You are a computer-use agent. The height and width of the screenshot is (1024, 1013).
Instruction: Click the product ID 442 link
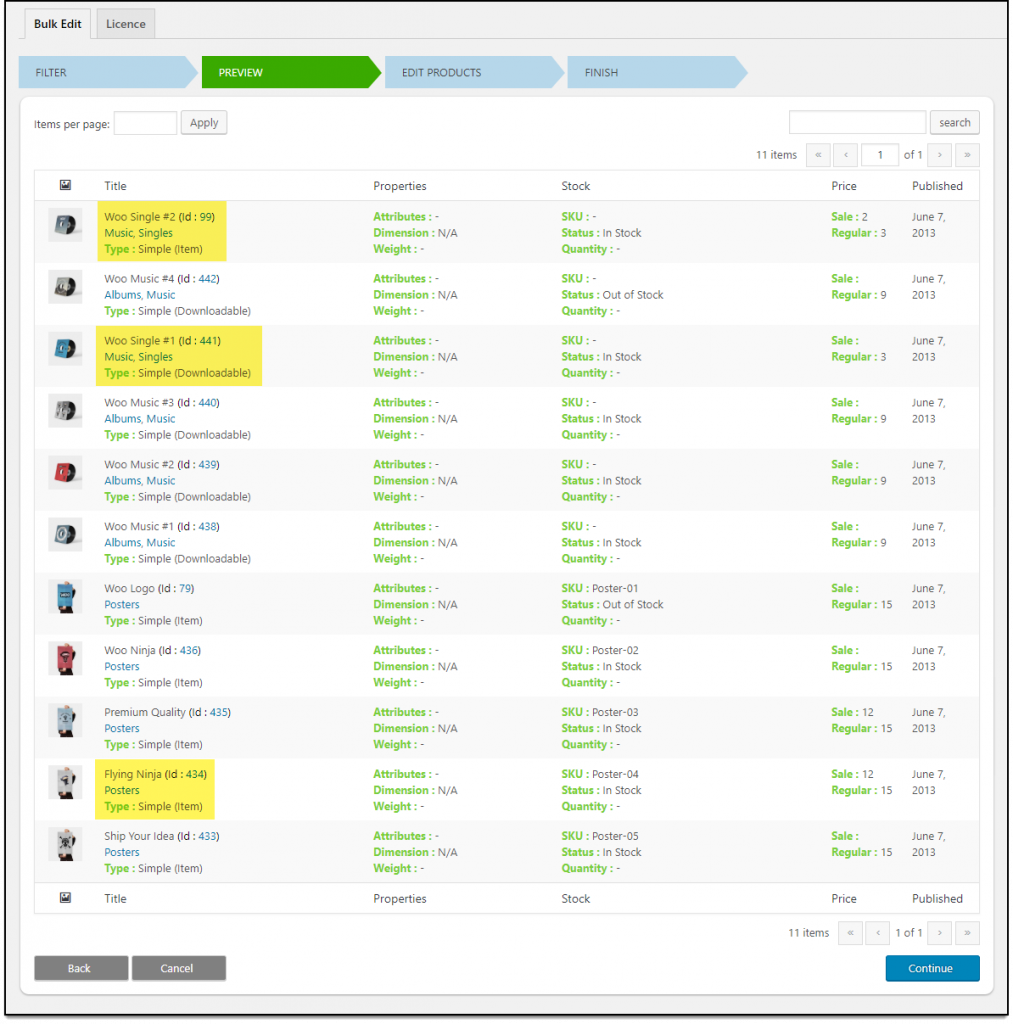click(207, 279)
